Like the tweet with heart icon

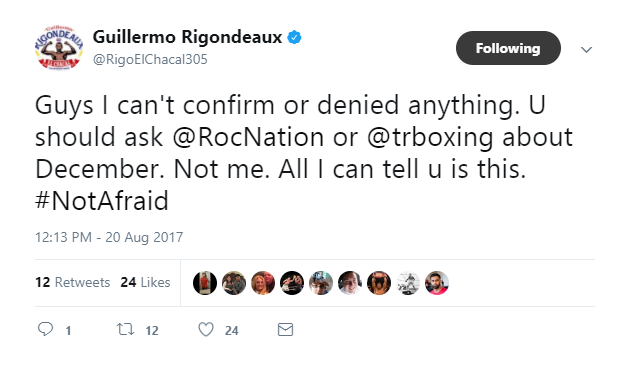[206, 329]
